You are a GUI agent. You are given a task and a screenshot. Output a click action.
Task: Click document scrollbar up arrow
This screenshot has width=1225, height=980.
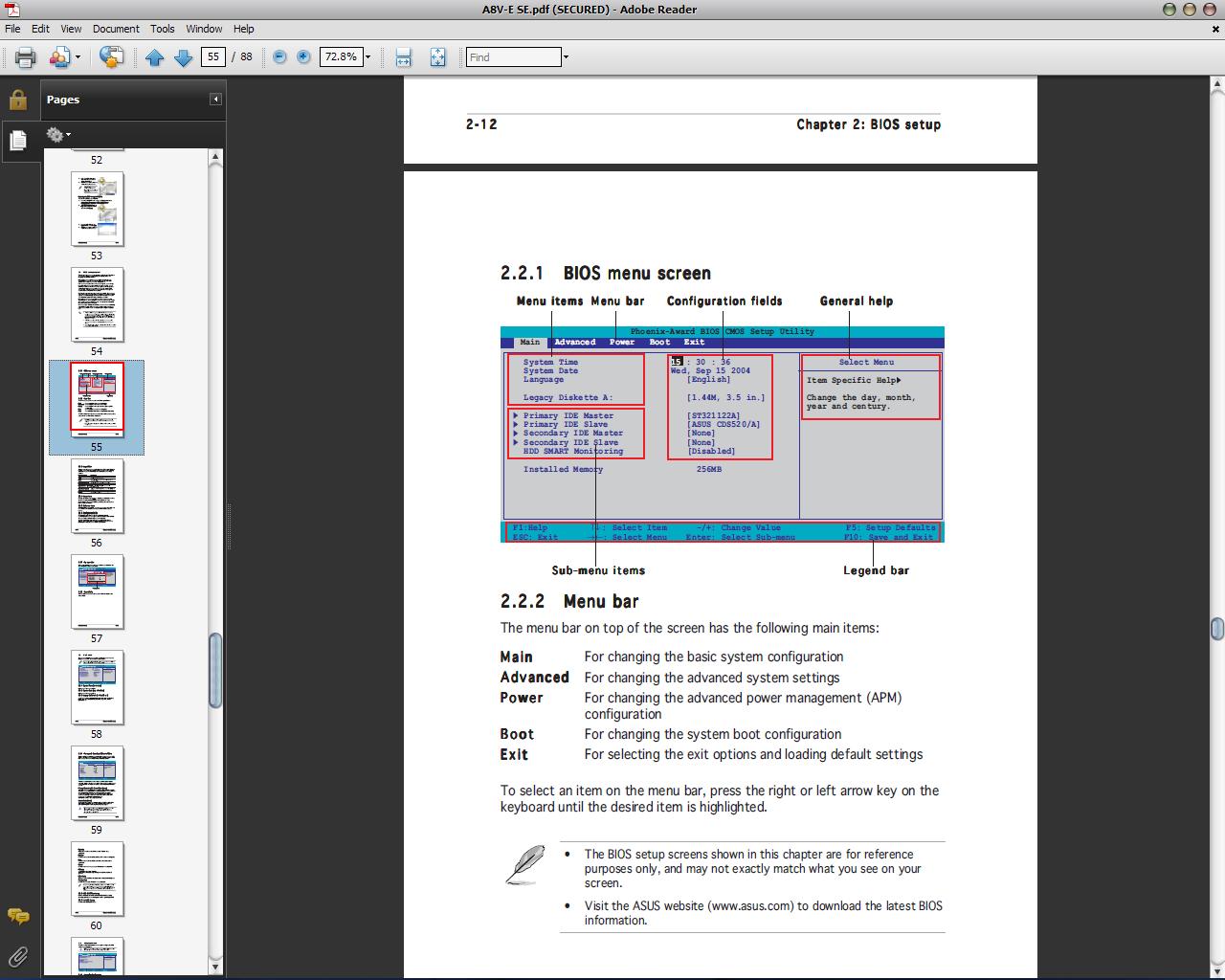(1217, 84)
